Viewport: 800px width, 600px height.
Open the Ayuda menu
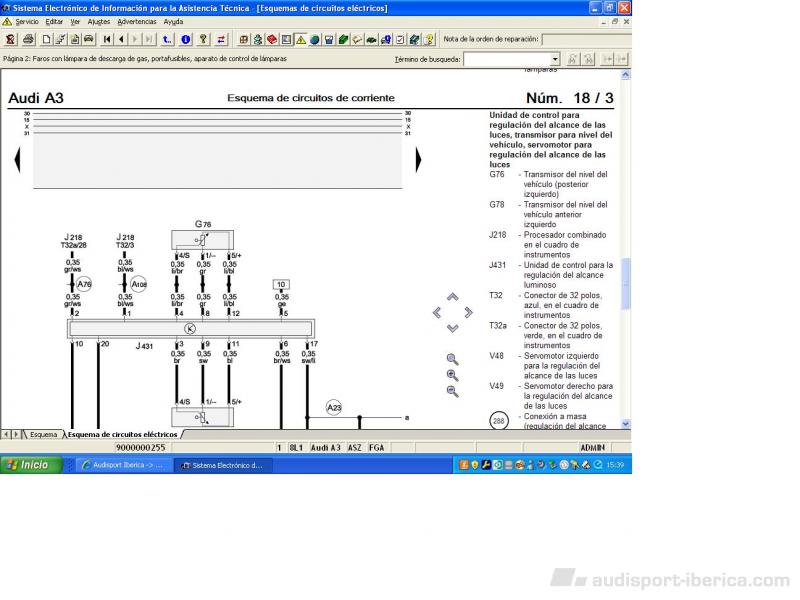click(x=173, y=22)
